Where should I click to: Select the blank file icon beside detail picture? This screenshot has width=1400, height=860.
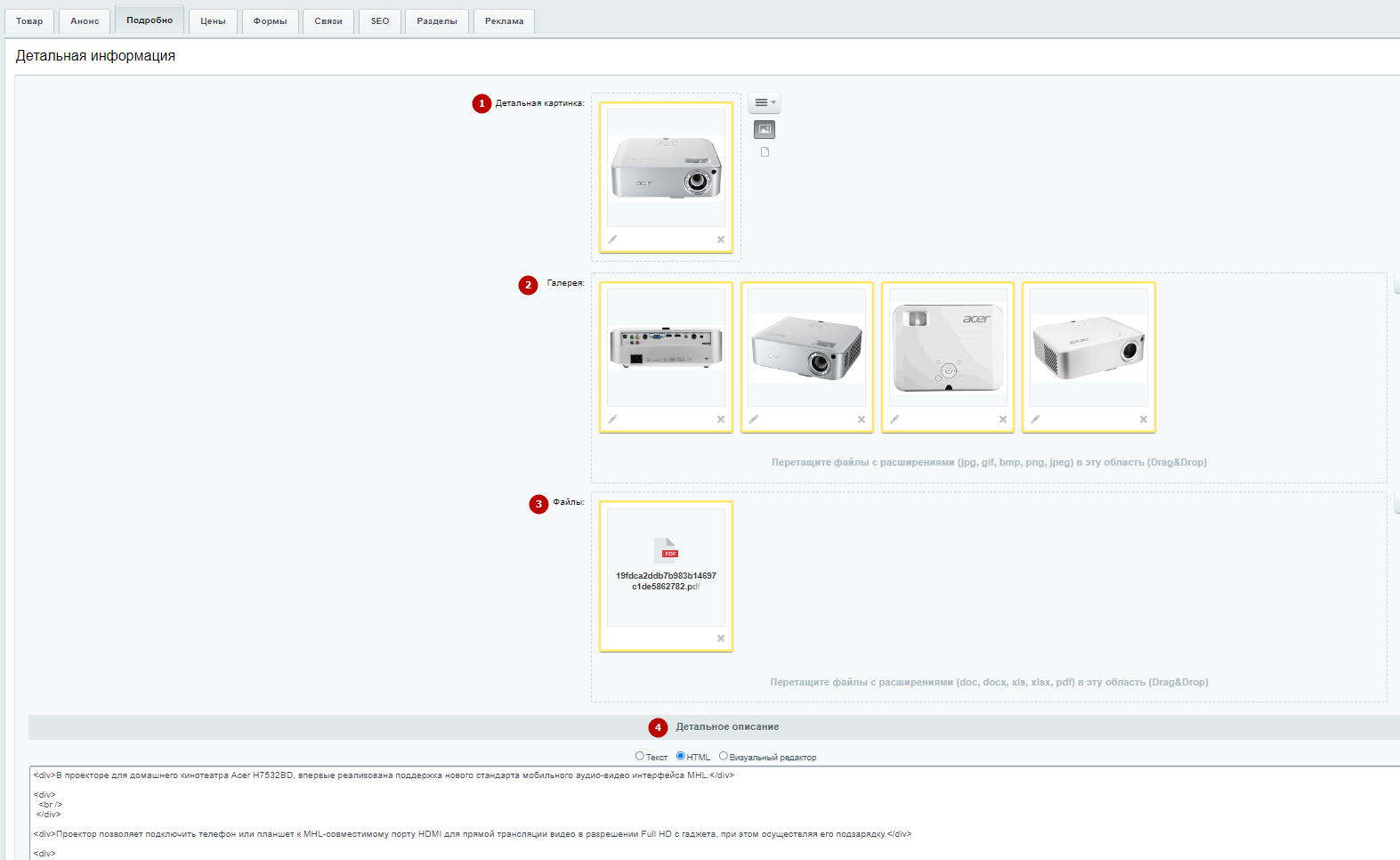765,152
